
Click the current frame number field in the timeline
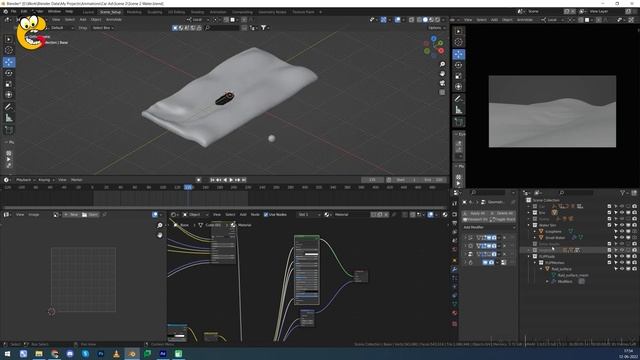(x=372, y=180)
